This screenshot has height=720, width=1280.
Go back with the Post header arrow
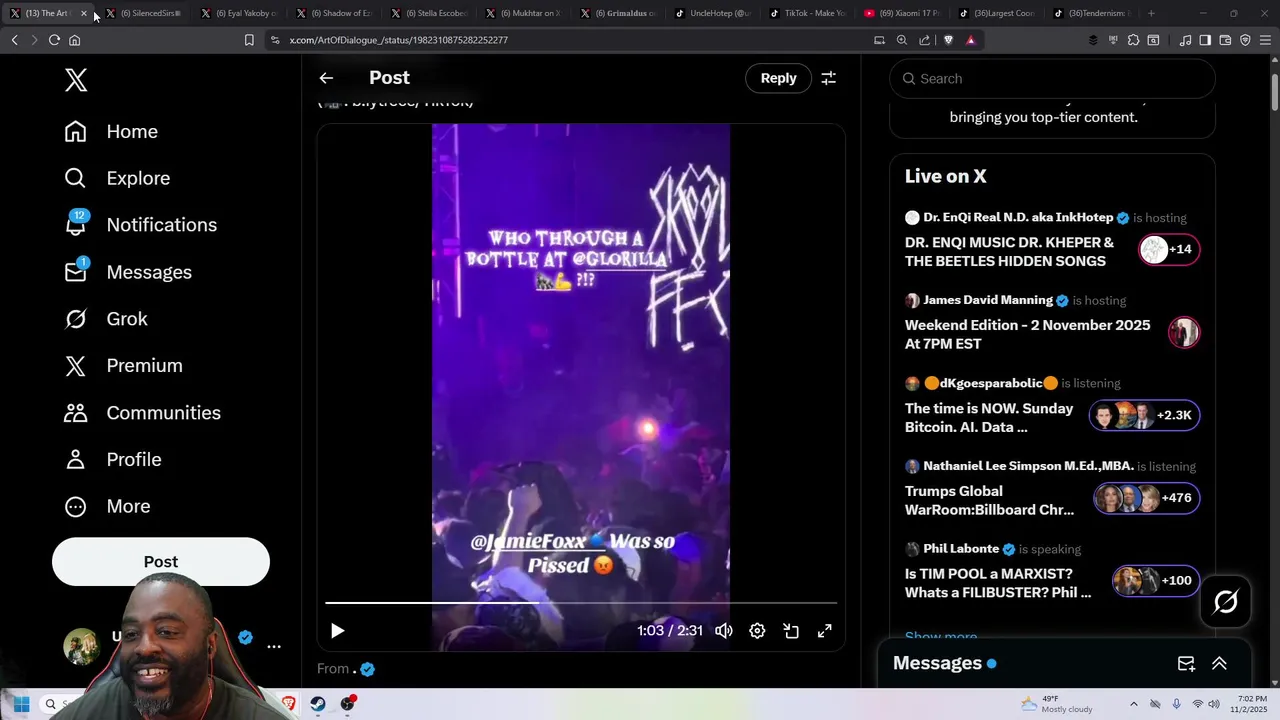pos(326,78)
